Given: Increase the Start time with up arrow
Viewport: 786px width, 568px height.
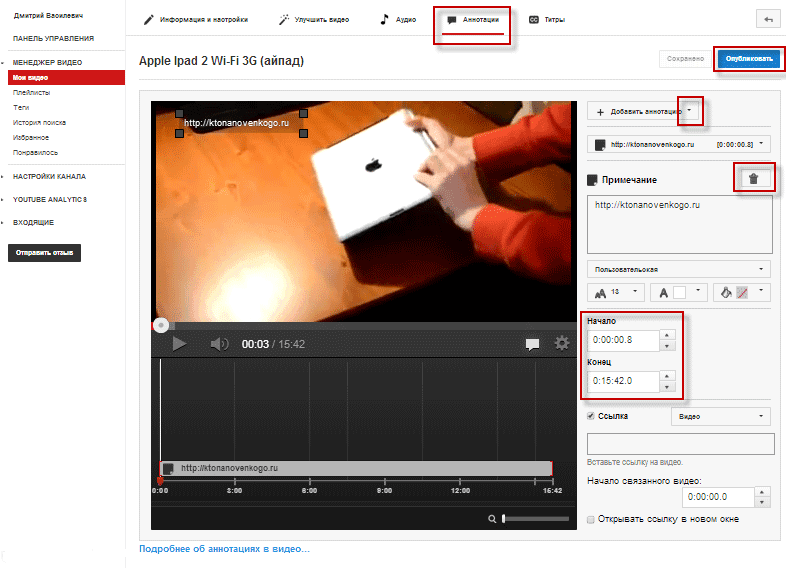Looking at the screenshot, I should tap(667, 335).
